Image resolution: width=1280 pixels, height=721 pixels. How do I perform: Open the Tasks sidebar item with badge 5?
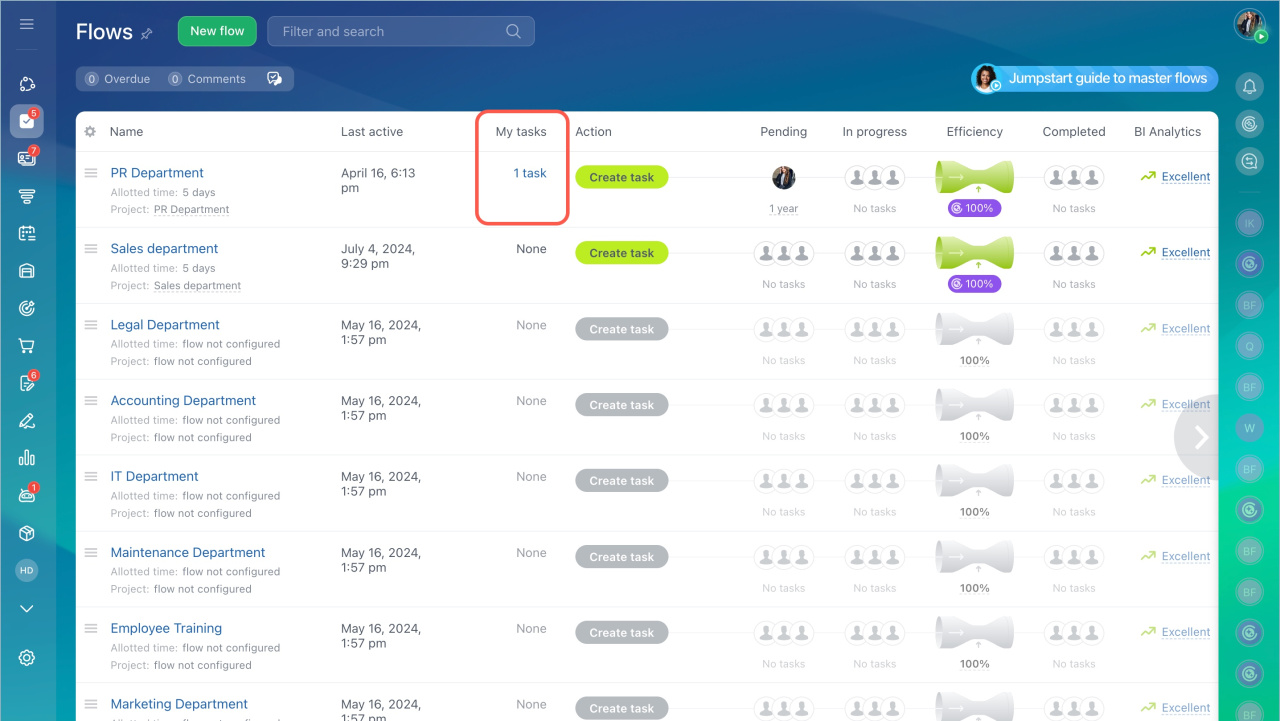pyautogui.click(x=27, y=121)
